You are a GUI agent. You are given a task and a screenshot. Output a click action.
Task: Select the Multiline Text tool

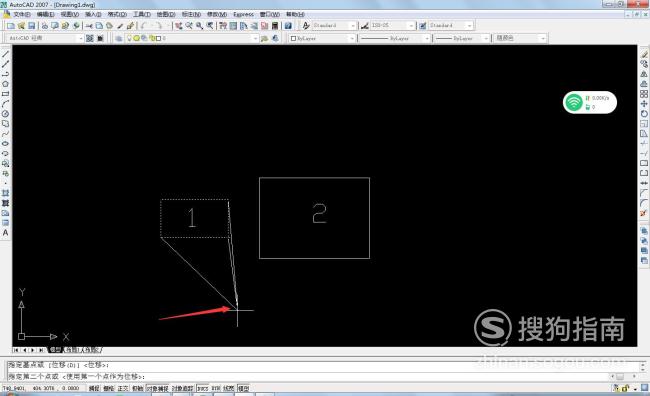(x=5, y=233)
